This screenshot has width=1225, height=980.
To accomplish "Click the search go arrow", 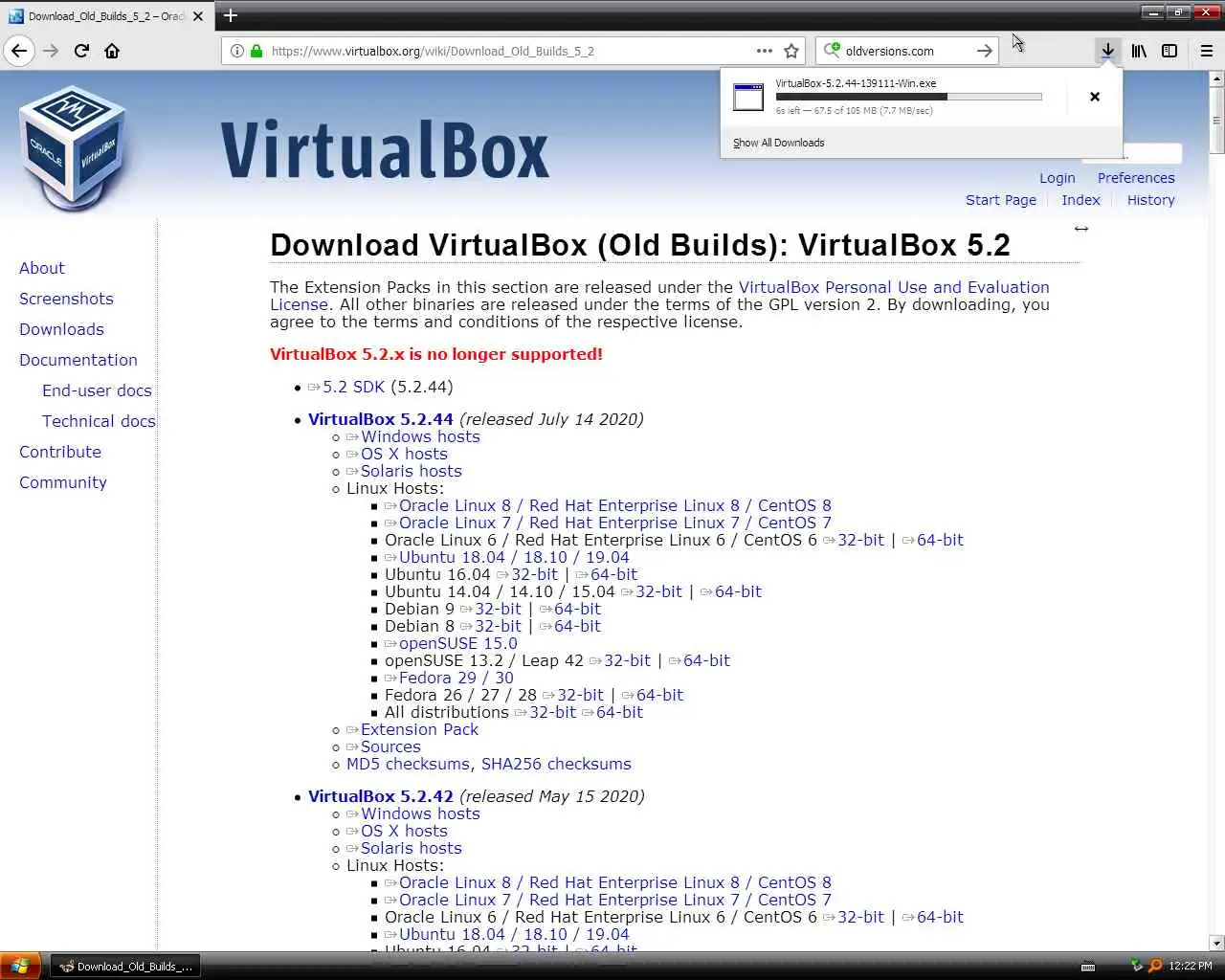I will pos(984,51).
